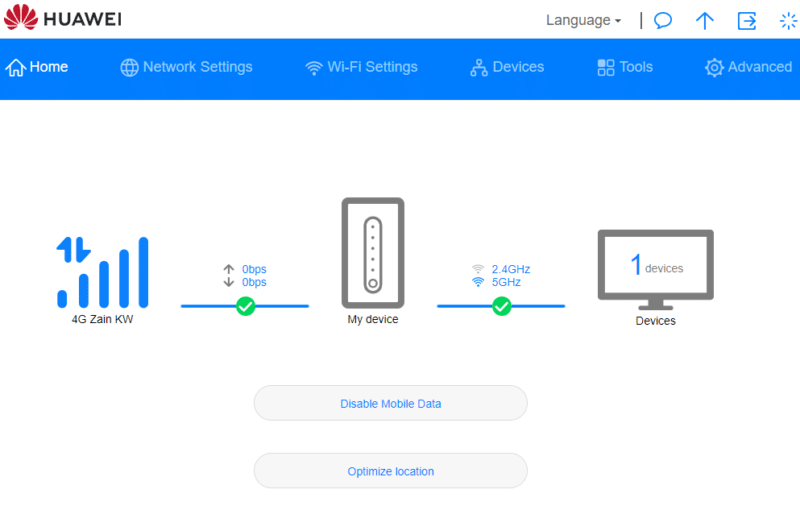Click the logout exit icon
800x506 pixels.
pyautogui.click(x=747, y=20)
